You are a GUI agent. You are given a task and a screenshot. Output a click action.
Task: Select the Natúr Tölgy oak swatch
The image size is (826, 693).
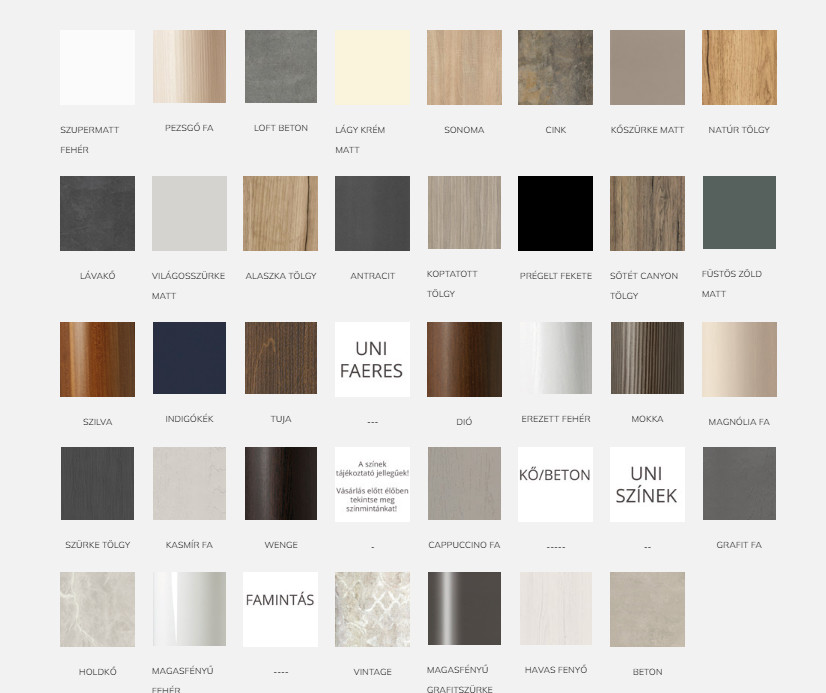coord(739,67)
